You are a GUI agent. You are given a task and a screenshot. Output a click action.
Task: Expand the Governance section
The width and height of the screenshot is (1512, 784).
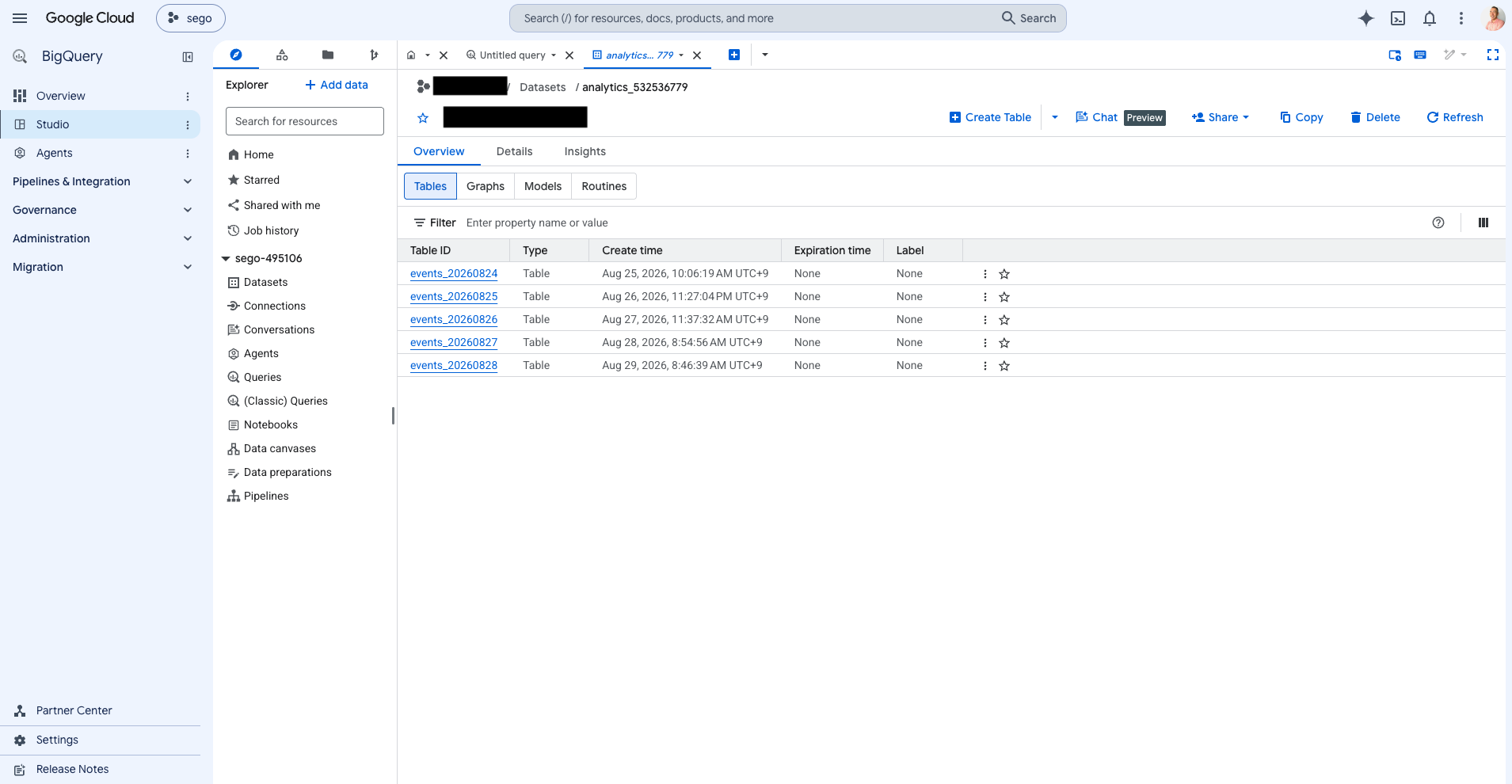188,210
